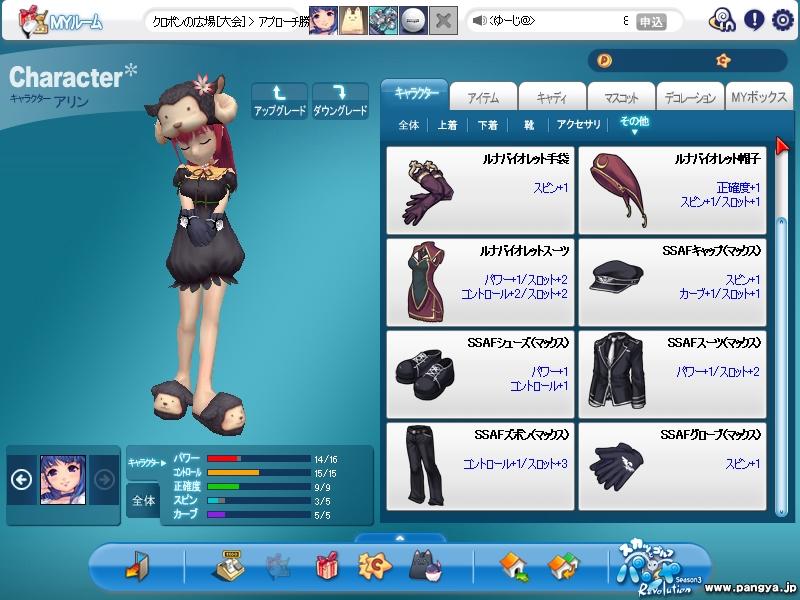Select the 全体 stats label

tap(143, 501)
